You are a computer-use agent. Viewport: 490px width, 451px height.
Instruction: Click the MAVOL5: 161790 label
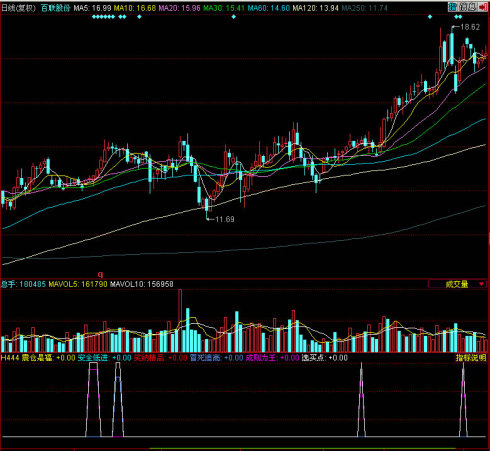78,284
